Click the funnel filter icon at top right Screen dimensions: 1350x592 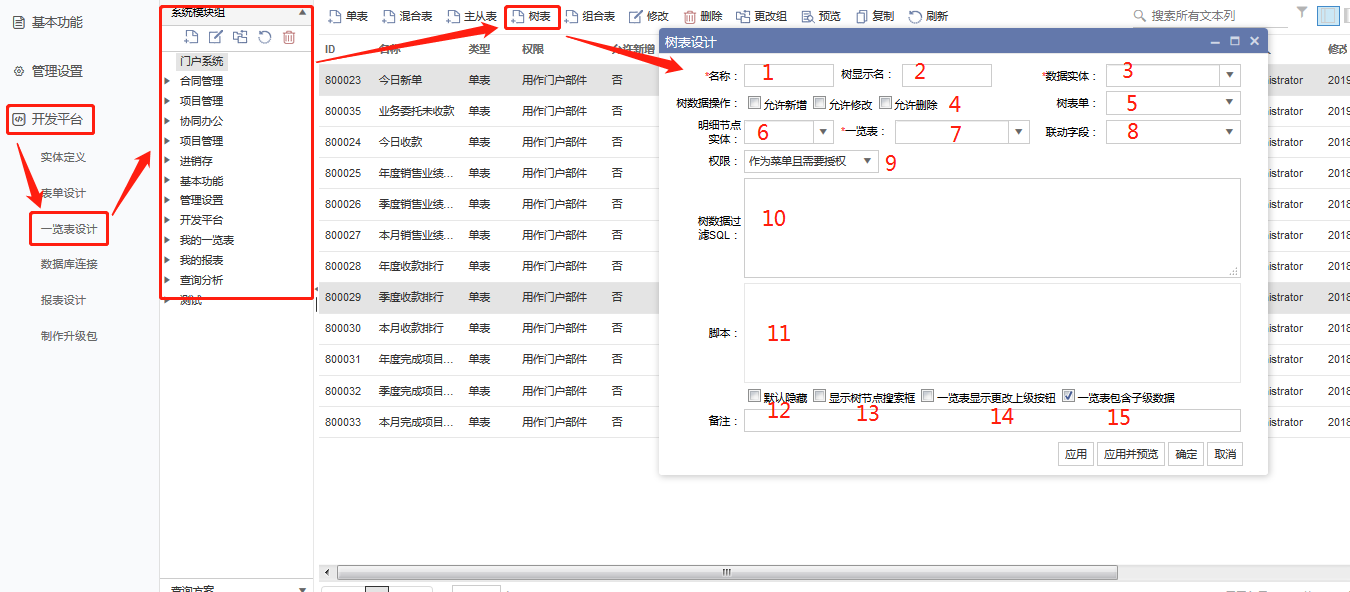tap(1301, 13)
